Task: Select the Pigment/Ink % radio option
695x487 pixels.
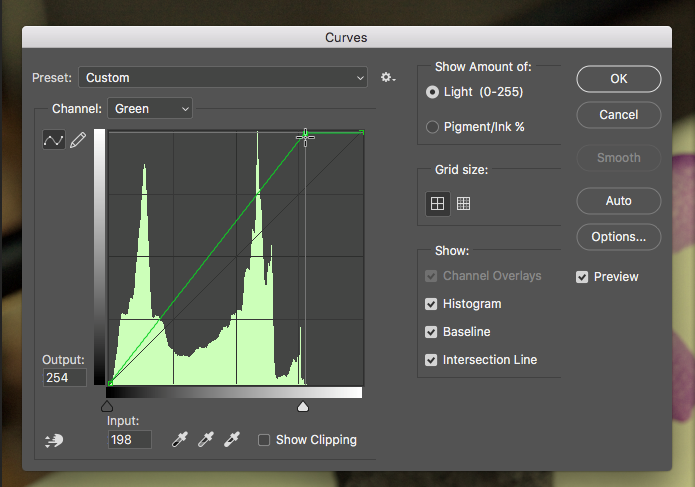Action: [432, 127]
